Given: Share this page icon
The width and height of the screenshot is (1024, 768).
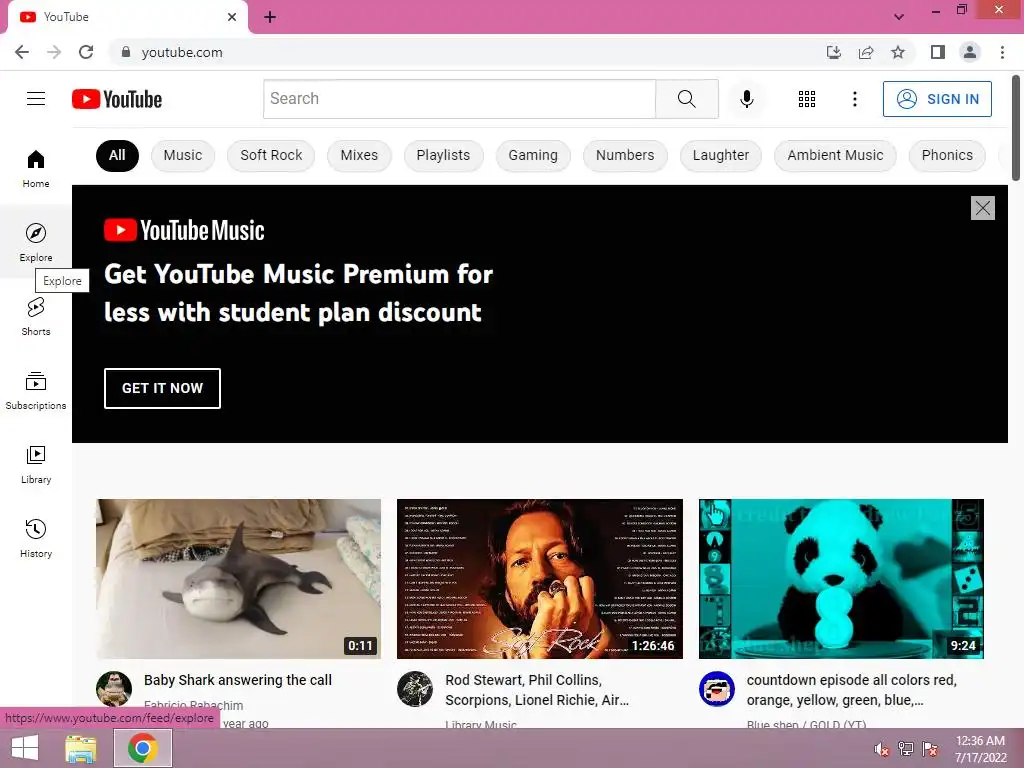Looking at the screenshot, I should tap(866, 52).
